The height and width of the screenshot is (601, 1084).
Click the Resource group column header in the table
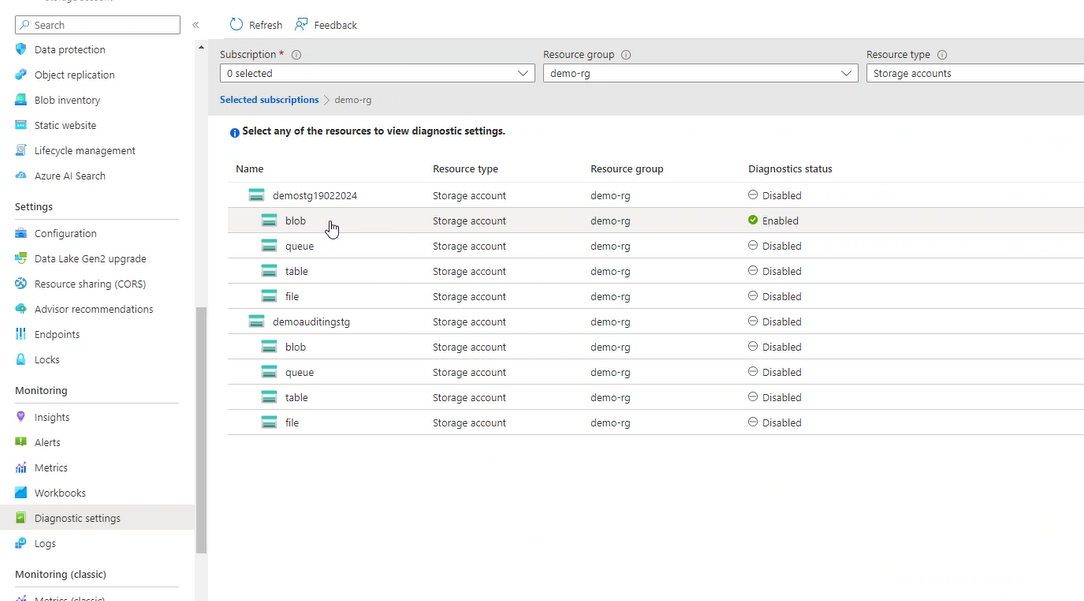pos(627,169)
